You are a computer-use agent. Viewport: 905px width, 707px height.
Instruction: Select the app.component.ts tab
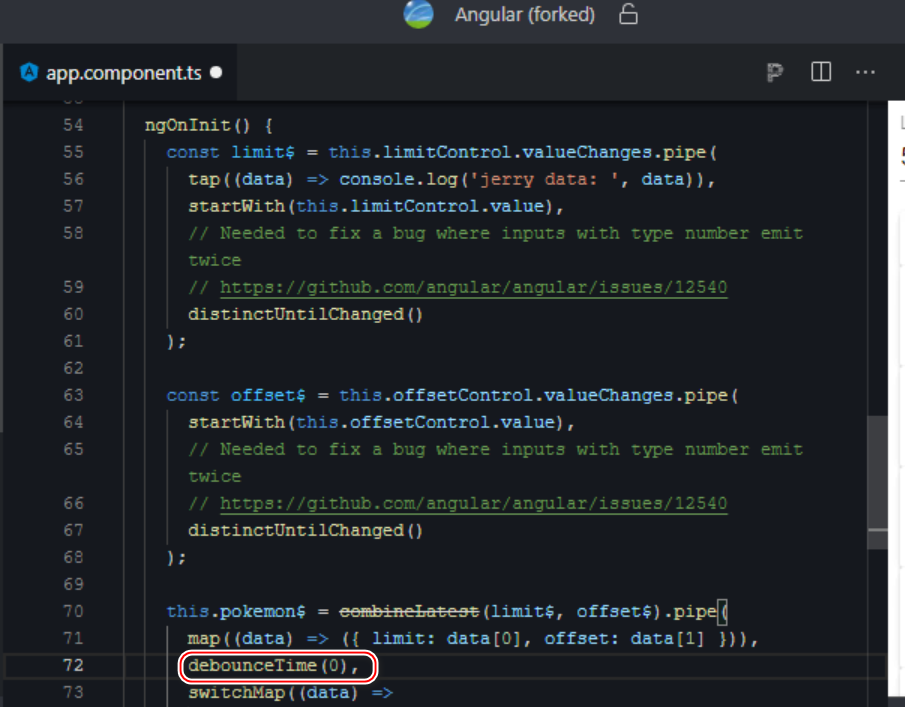[x=120, y=72]
